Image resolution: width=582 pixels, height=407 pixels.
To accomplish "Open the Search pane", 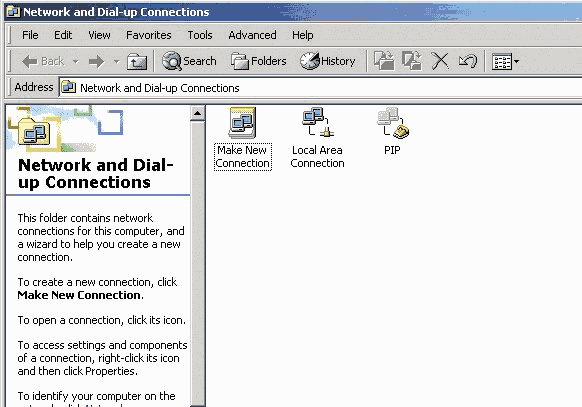I will pos(189,61).
